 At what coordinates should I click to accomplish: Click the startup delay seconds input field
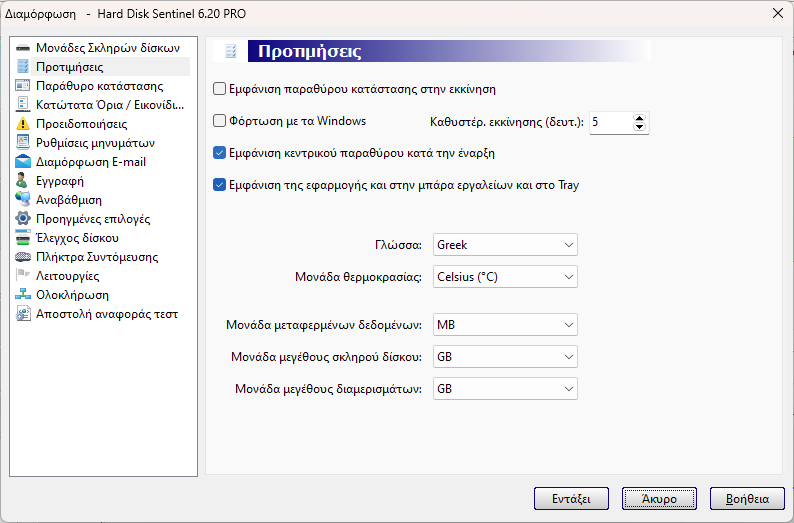(x=611, y=123)
